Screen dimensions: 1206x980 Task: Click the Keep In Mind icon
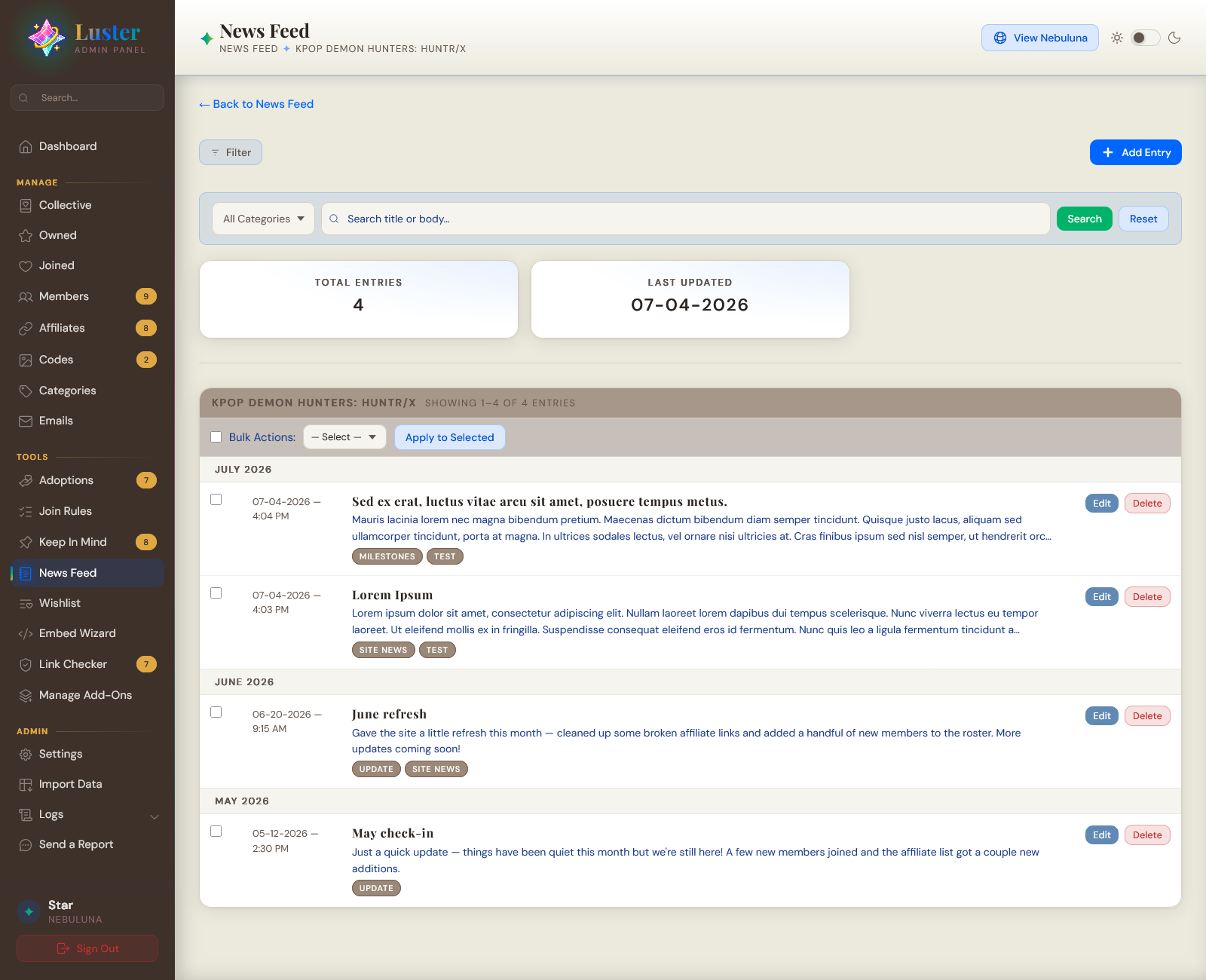(x=26, y=543)
